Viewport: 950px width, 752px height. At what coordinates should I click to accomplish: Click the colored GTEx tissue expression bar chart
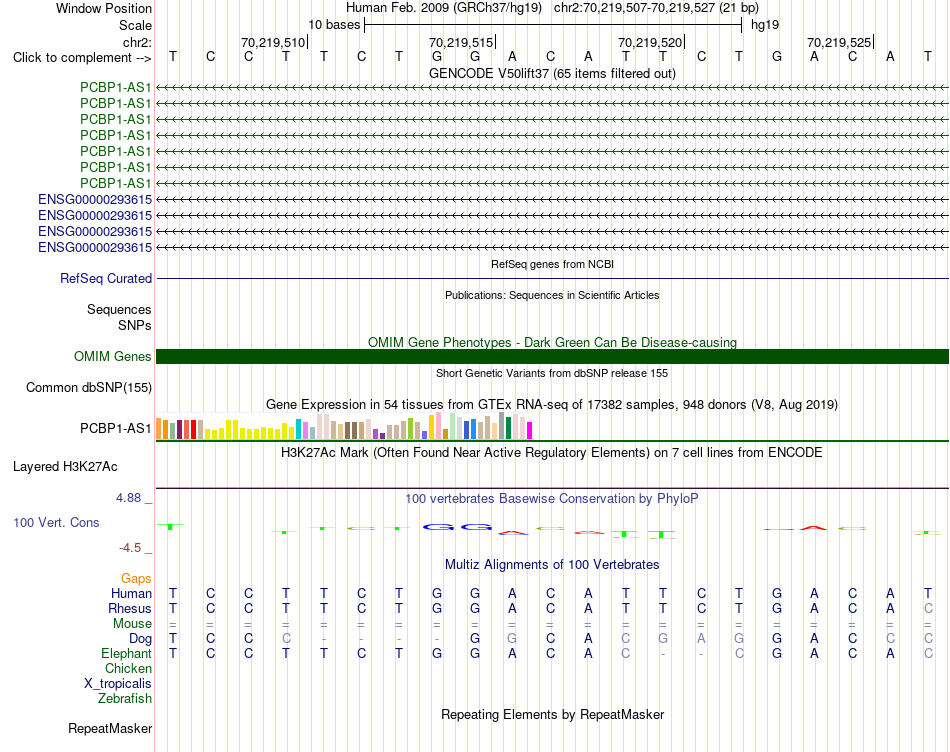tap(344, 426)
